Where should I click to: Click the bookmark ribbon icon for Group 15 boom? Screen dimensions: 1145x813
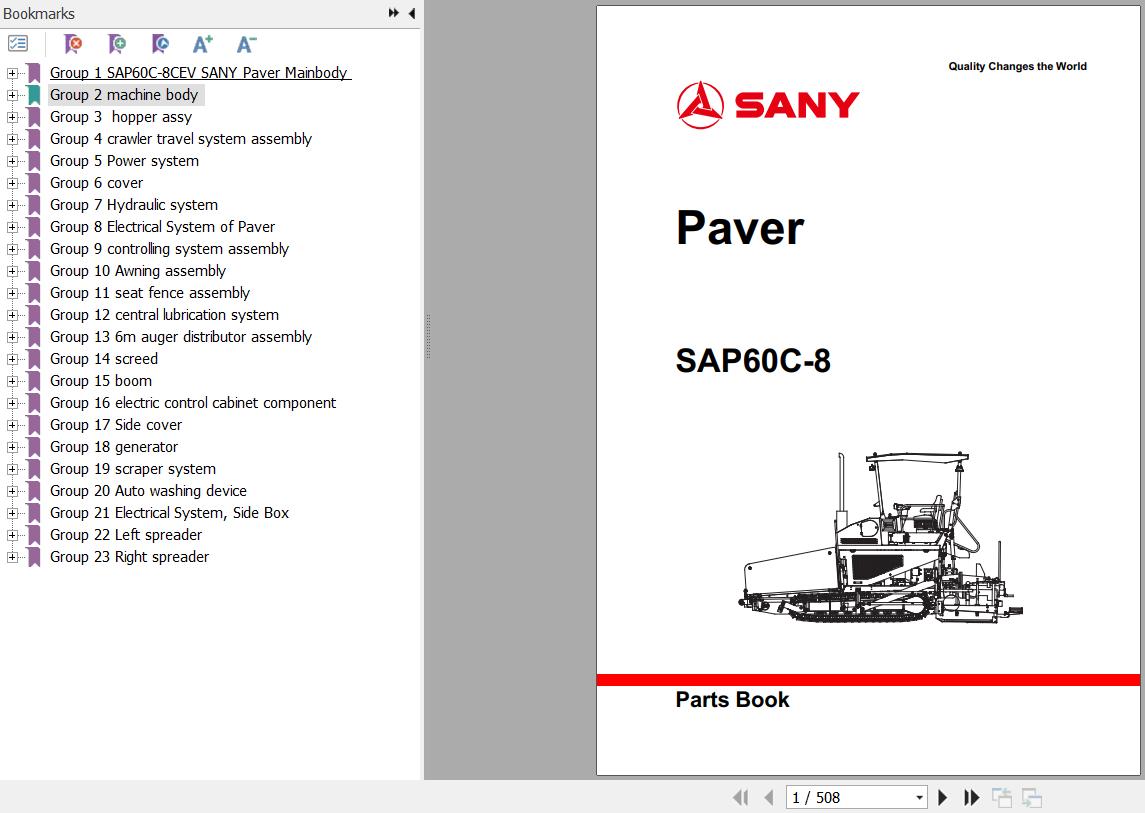click(x=34, y=381)
